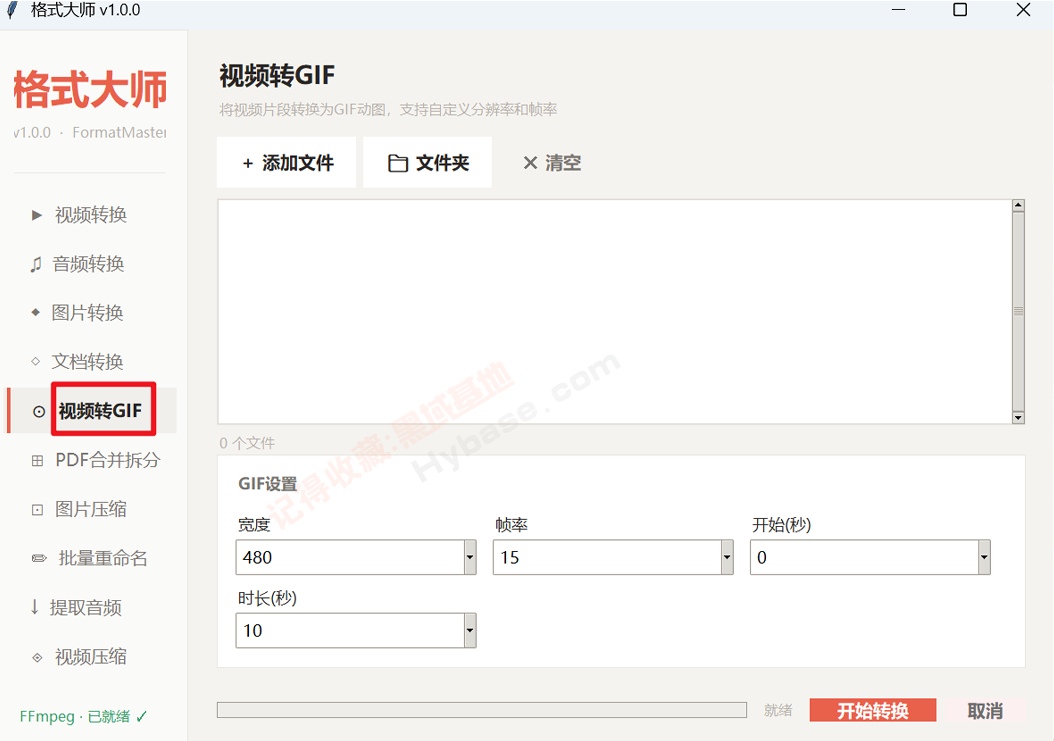Start conversion with 开始转换 button

(873, 710)
